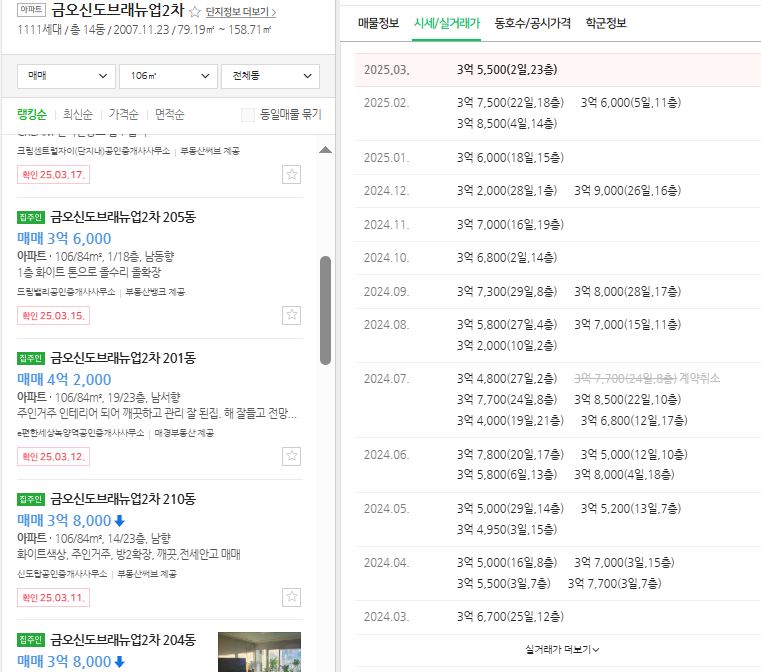Click 집주인 badge on 210동 listing
The width and height of the screenshot is (761, 672).
pyautogui.click(x=31, y=499)
